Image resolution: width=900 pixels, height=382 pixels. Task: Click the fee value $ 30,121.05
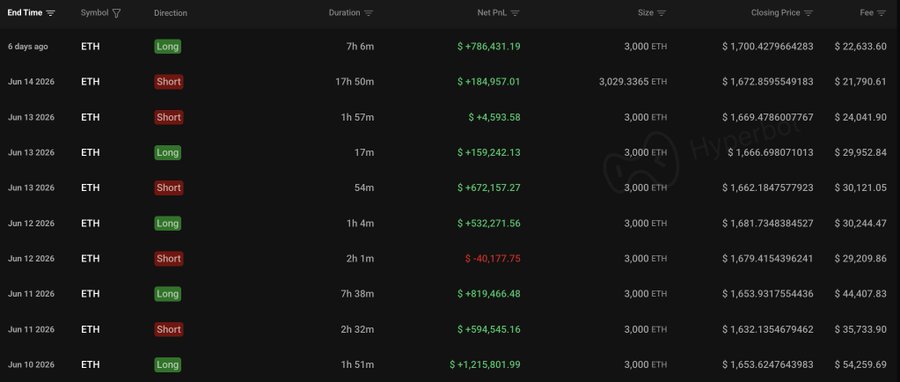pos(860,188)
